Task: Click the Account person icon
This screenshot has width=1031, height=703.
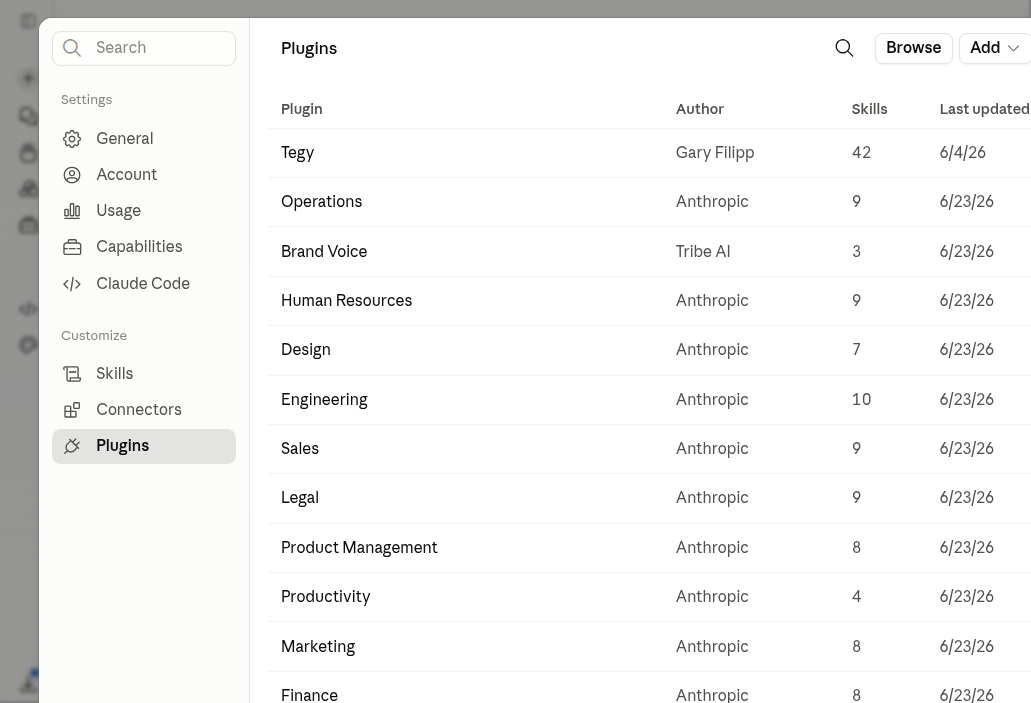Action: click(72, 175)
